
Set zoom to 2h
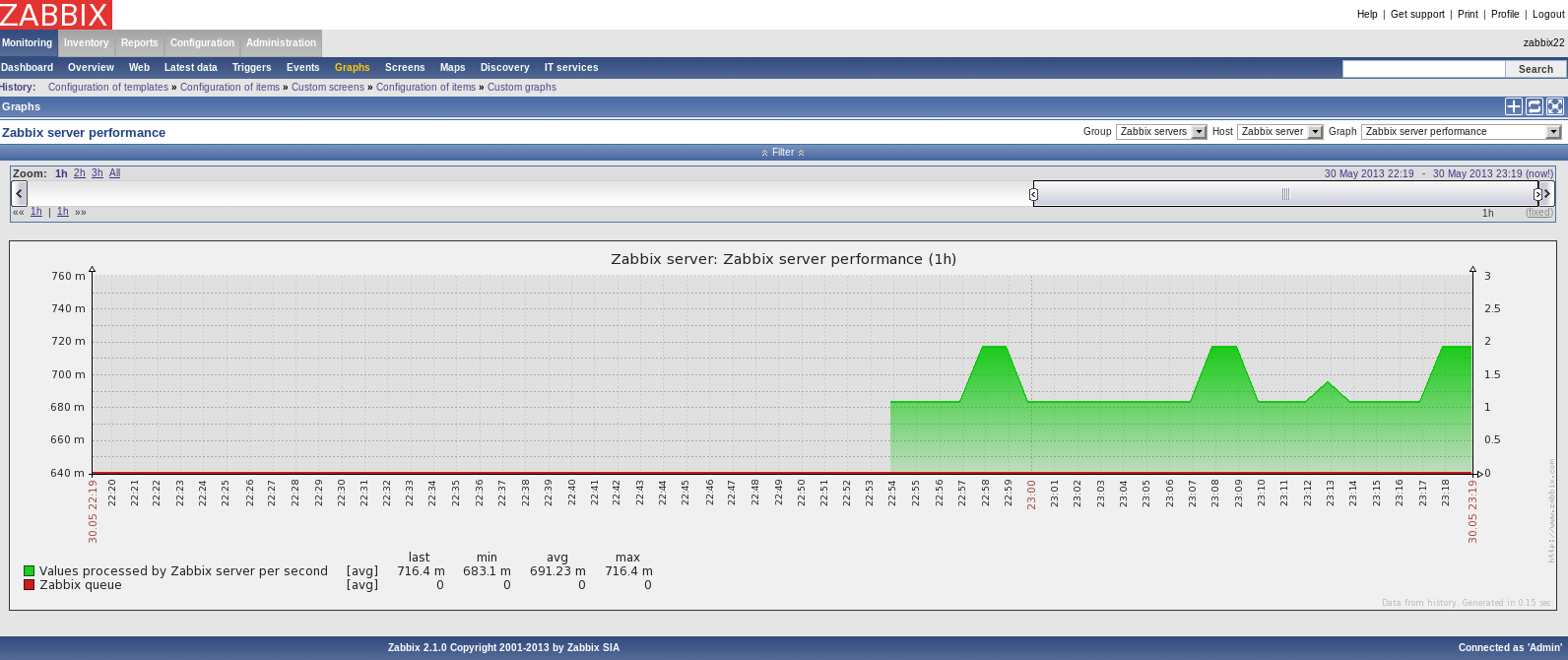pos(80,173)
